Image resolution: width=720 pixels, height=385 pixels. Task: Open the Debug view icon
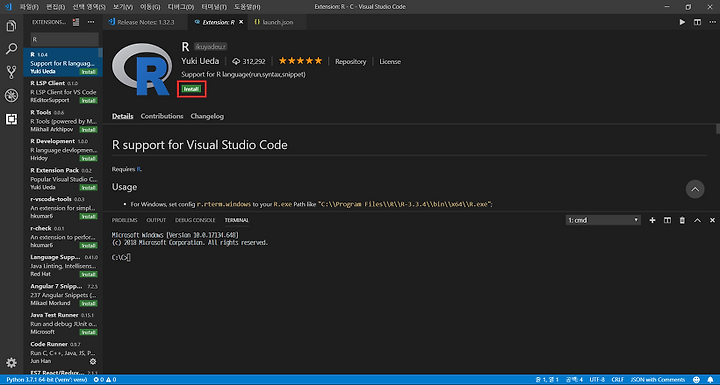tap(11, 95)
